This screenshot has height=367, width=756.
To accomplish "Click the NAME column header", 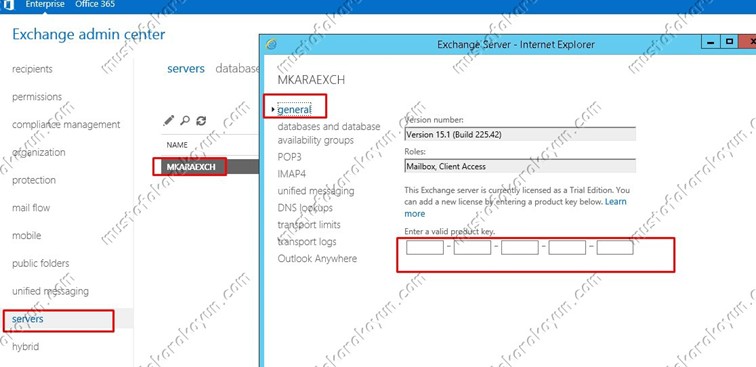I will pyautogui.click(x=177, y=145).
